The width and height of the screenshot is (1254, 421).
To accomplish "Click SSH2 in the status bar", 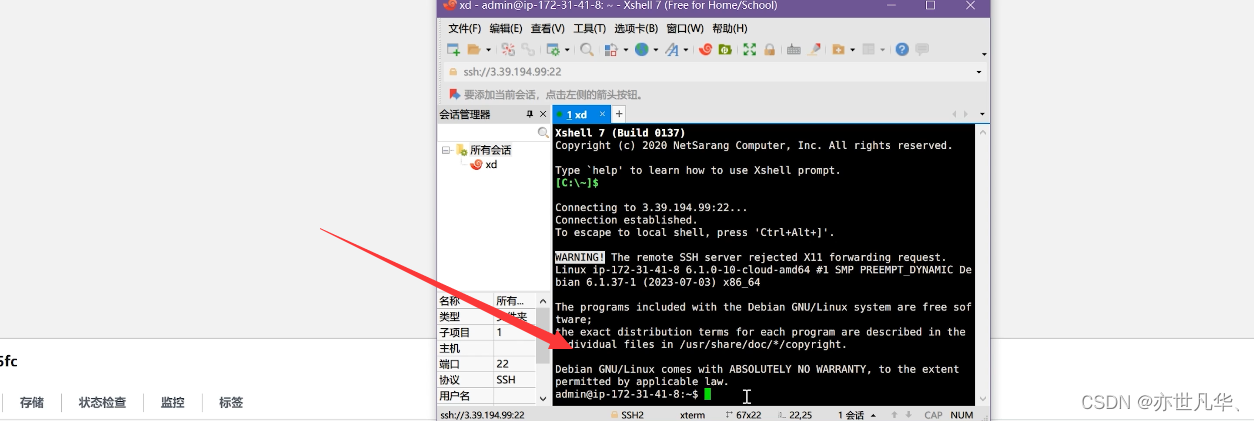I will 627,414.
